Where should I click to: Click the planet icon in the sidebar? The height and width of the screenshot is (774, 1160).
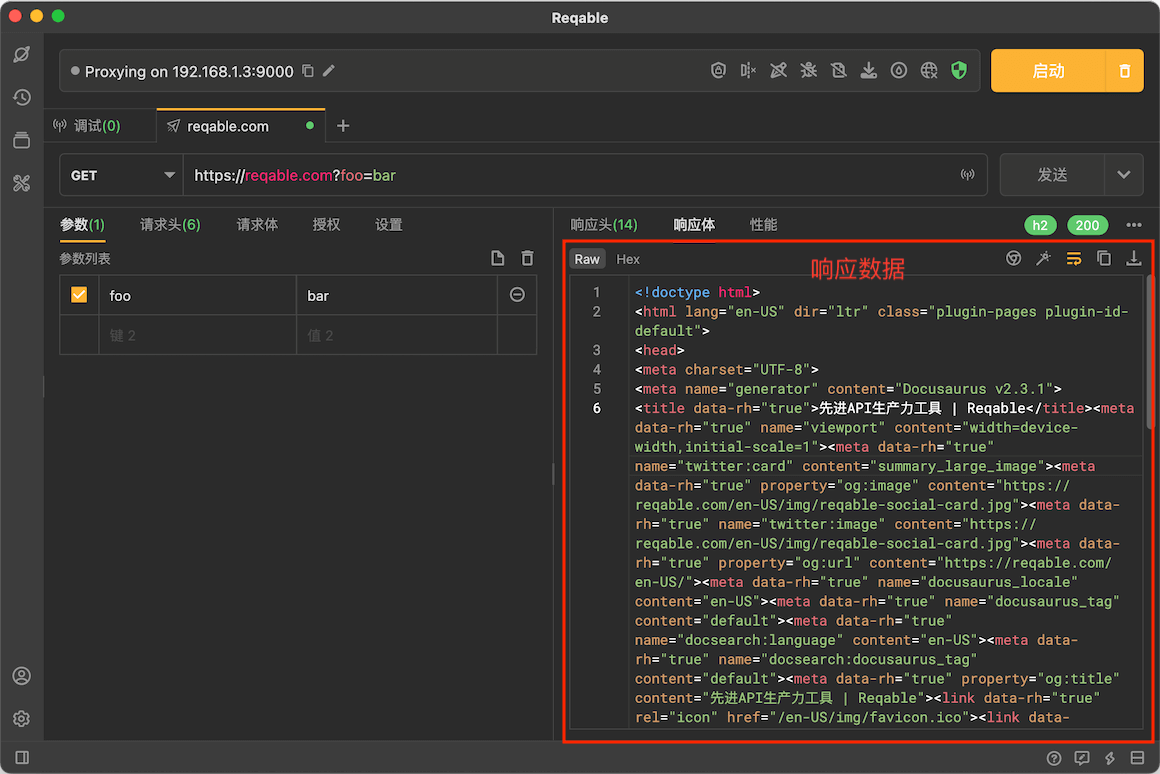(x=22, y=54)
